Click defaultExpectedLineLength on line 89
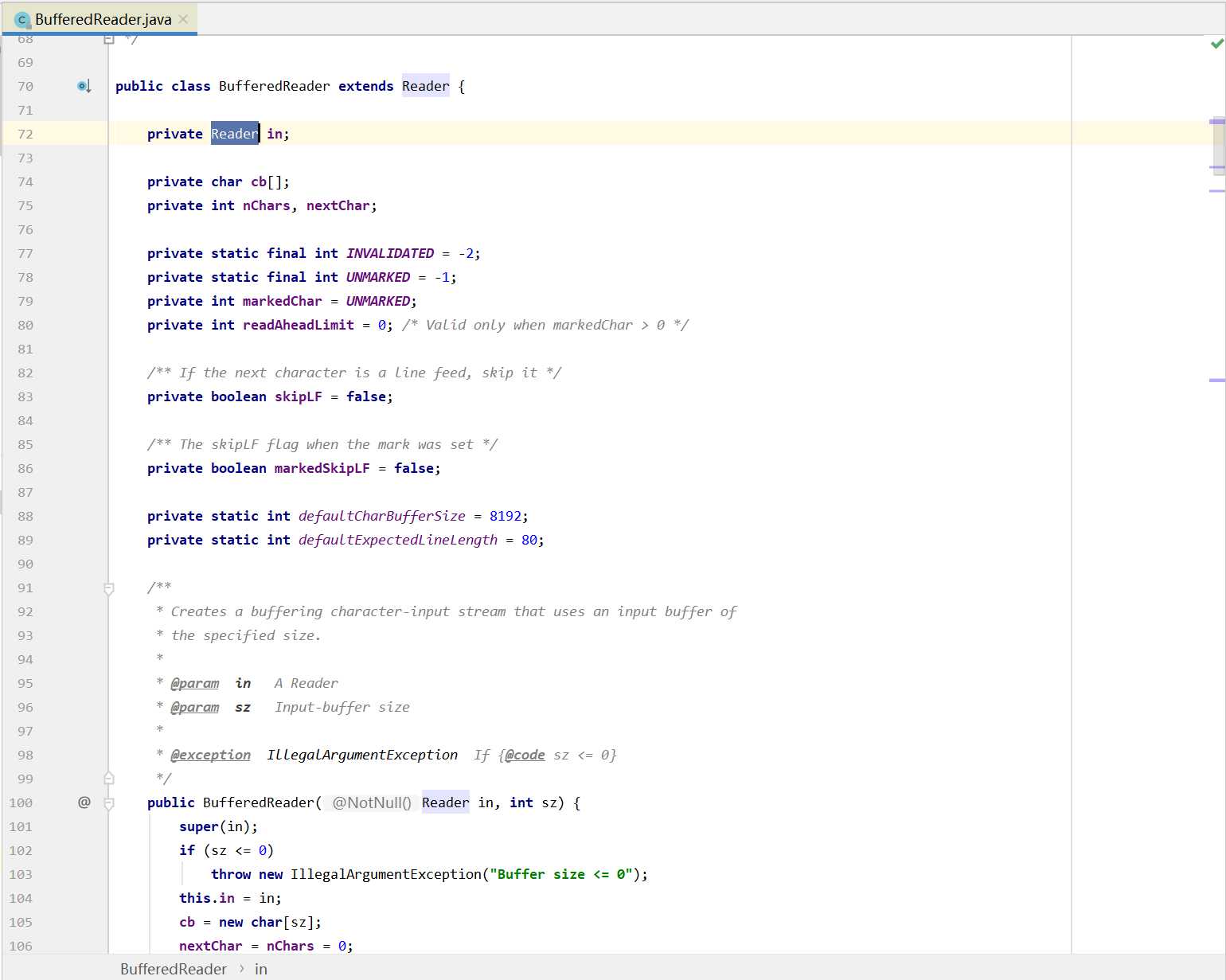 coord(398,540)
